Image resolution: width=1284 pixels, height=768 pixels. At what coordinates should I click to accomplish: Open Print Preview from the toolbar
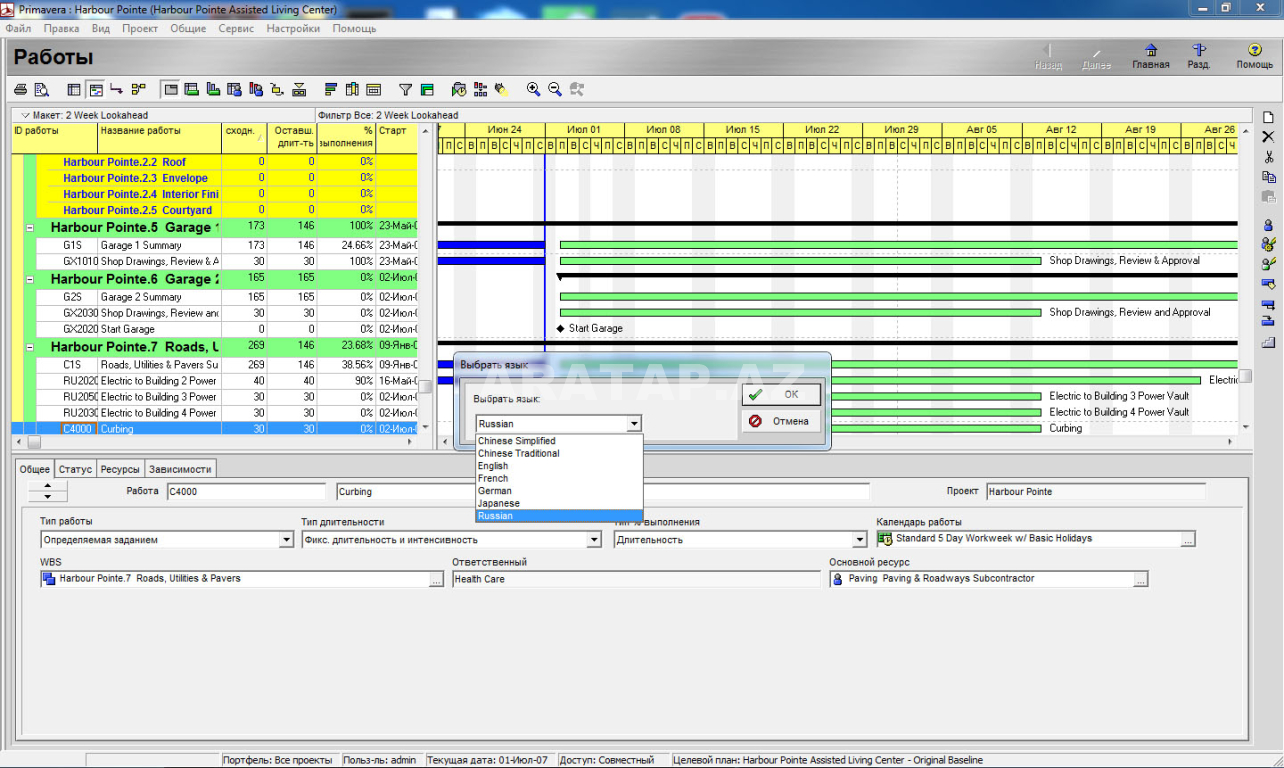tap(41, 90)
